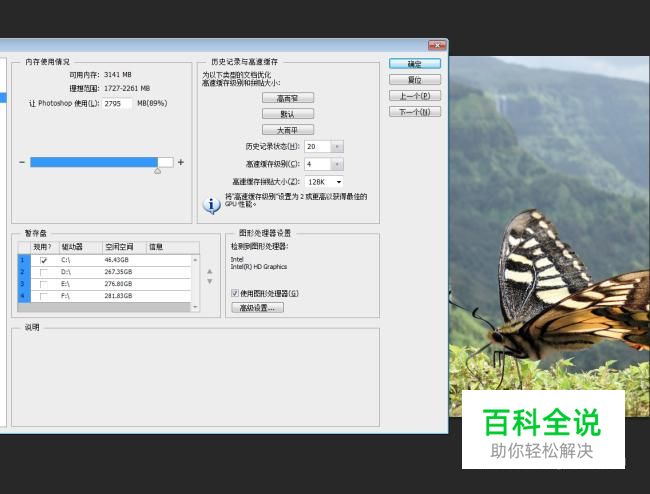Choose the 大而平 cache preset button
This screenshot has width=650, height=494.
288,130
